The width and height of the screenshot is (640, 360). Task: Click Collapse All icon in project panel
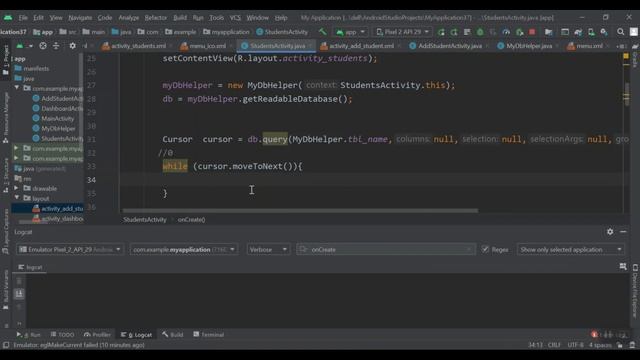pyautogui.click(x=56, y=46)
